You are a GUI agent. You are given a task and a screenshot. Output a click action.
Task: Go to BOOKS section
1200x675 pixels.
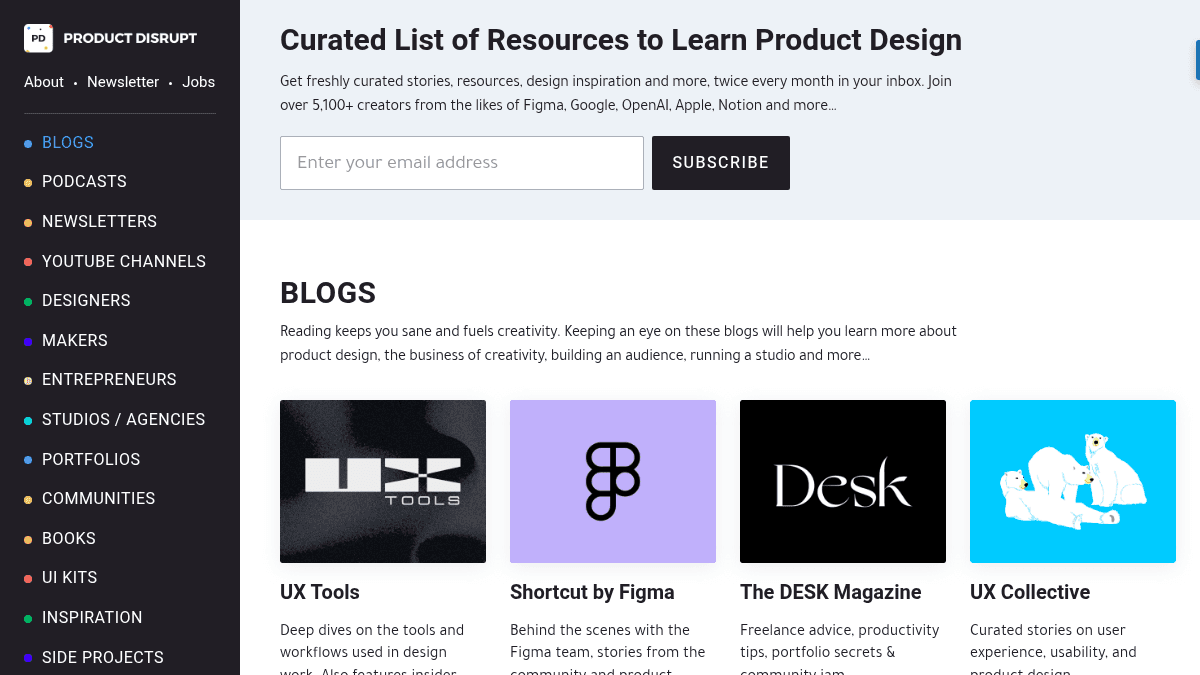[69, 539]
